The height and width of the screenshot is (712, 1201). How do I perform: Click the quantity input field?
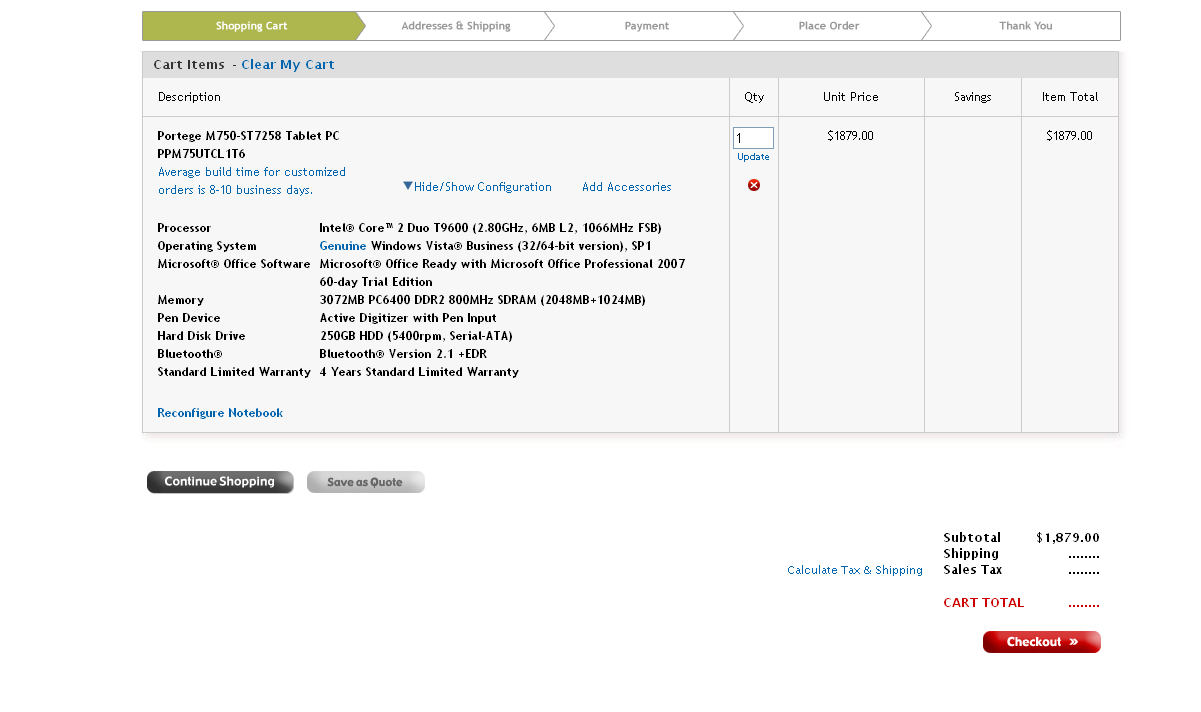[x=753, y=138]
